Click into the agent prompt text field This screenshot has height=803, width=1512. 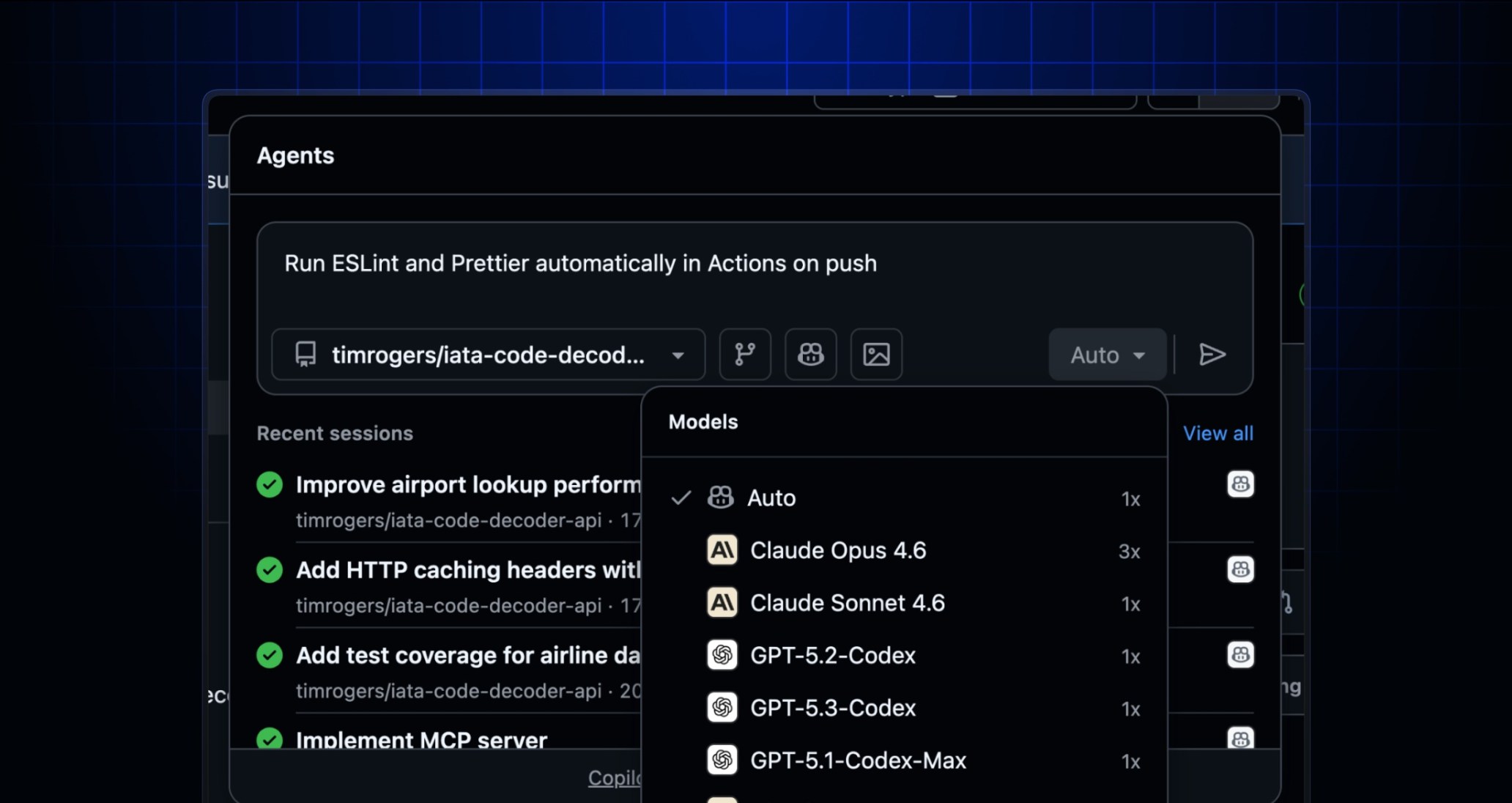pyautogui.click(x=755, y=275)
